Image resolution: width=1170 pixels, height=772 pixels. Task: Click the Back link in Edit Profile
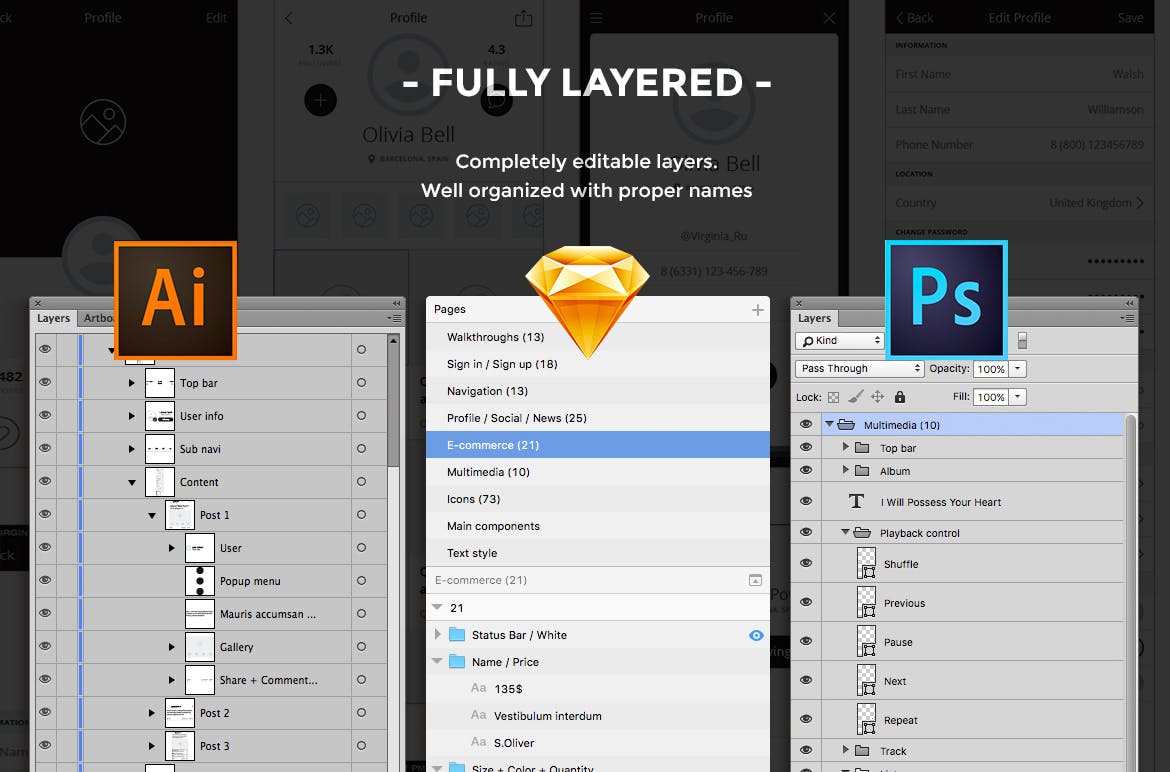[x=914, y=18]
